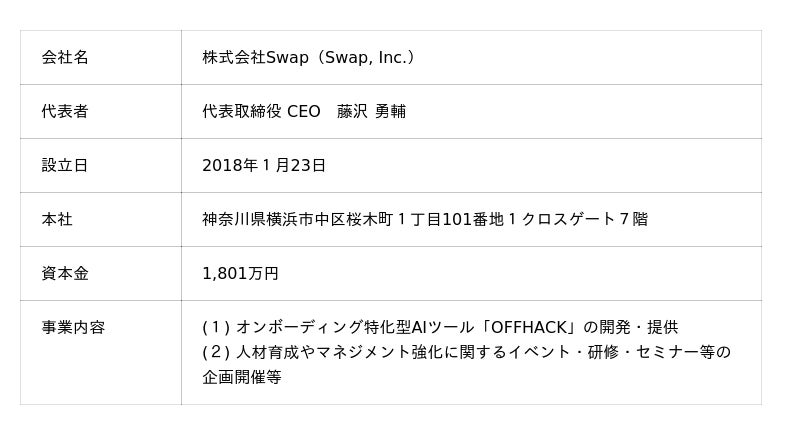Image resolution: width=800 pixels, height=435 pixels.
Task: Click the representative name 藤沢 勇輔
Action: pos(371,111)
